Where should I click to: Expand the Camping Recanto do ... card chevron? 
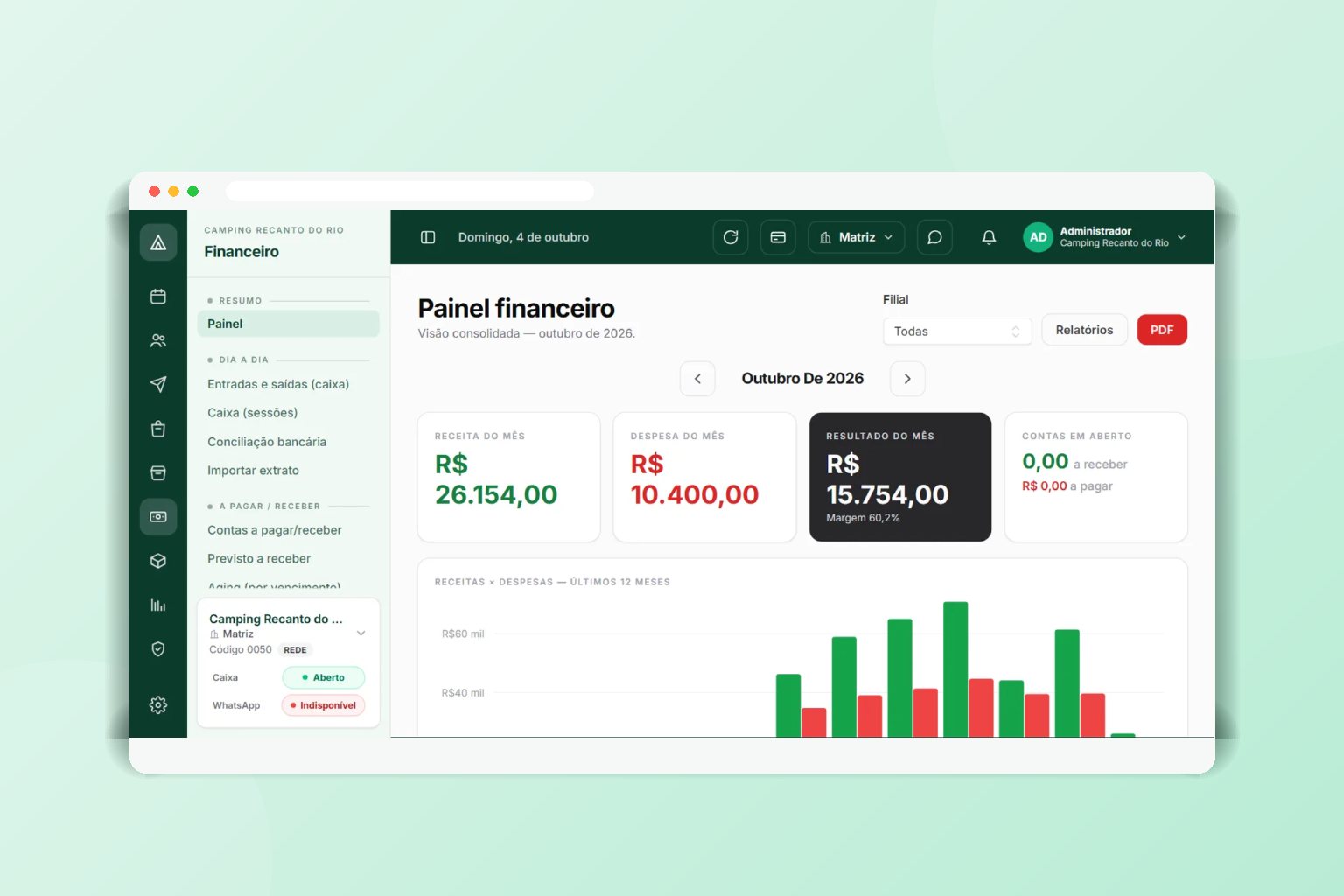point(361,633)
